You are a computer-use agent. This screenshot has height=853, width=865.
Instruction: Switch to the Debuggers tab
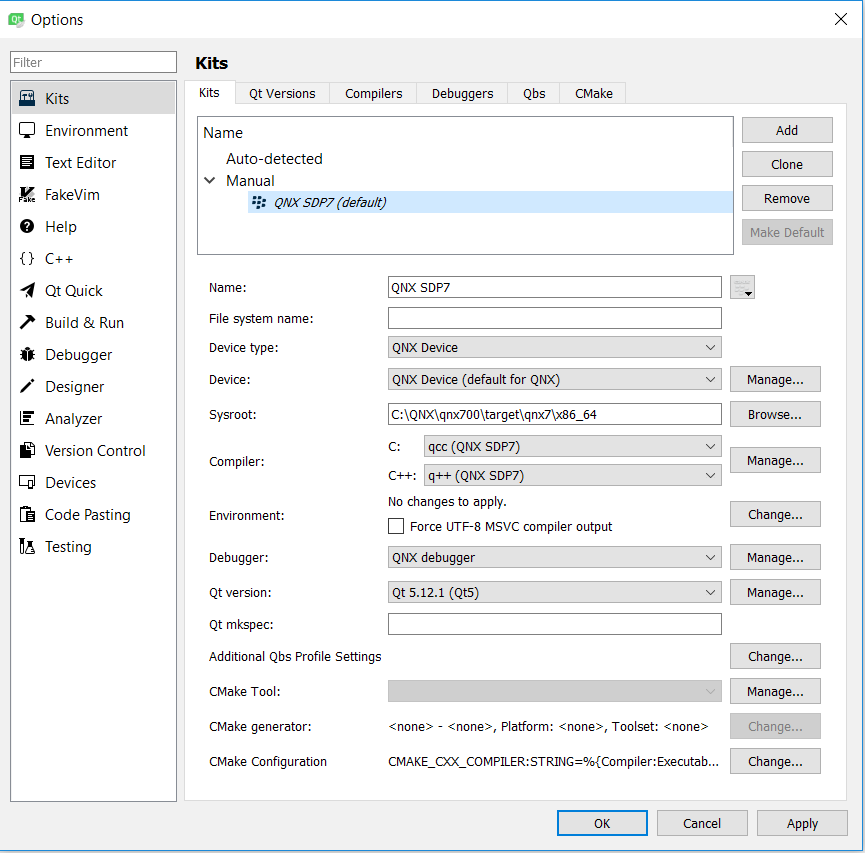pyautogui.click(x=462, y=94)
